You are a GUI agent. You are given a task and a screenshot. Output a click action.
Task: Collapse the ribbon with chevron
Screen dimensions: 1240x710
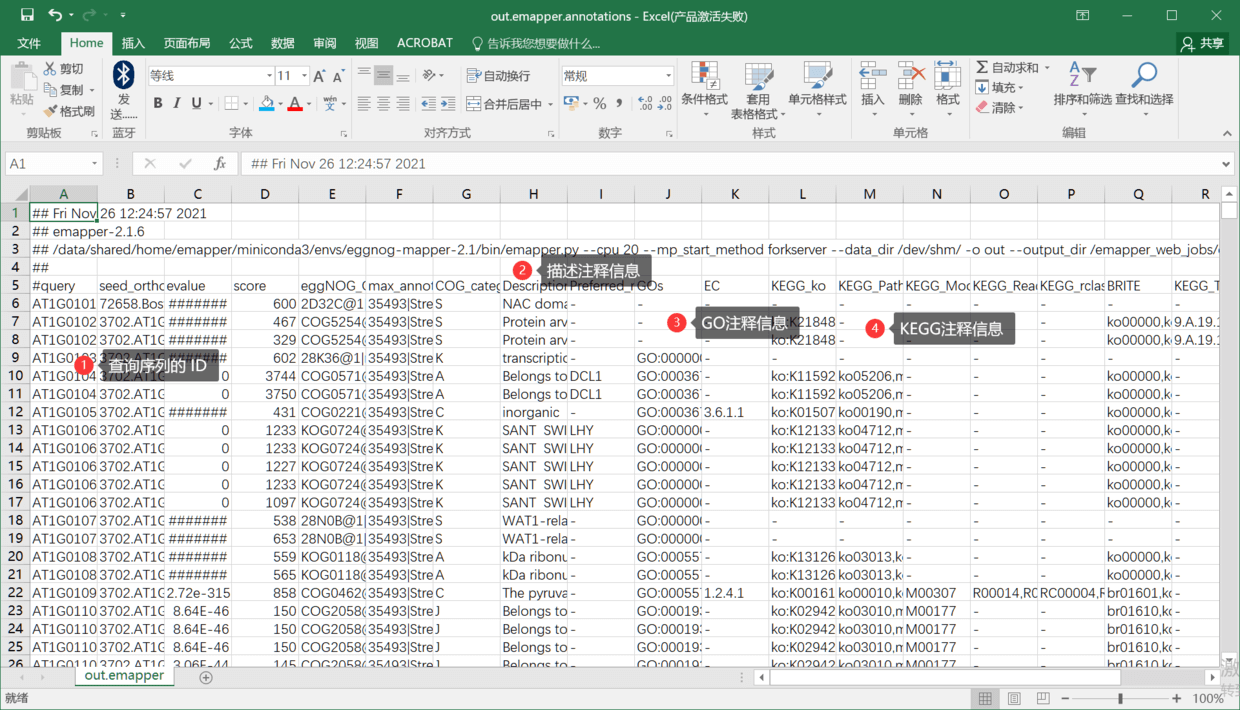point(1226,133)
